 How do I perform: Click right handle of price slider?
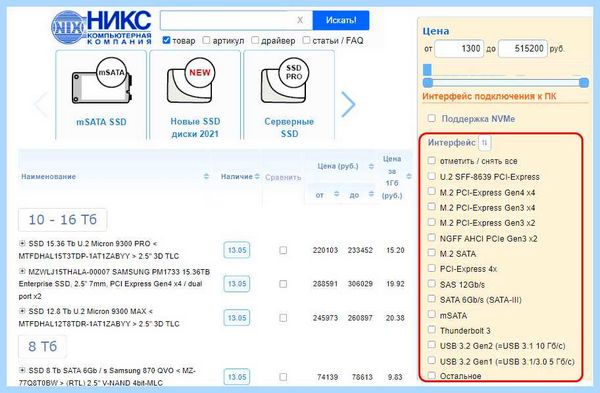[x=584, y=82]
